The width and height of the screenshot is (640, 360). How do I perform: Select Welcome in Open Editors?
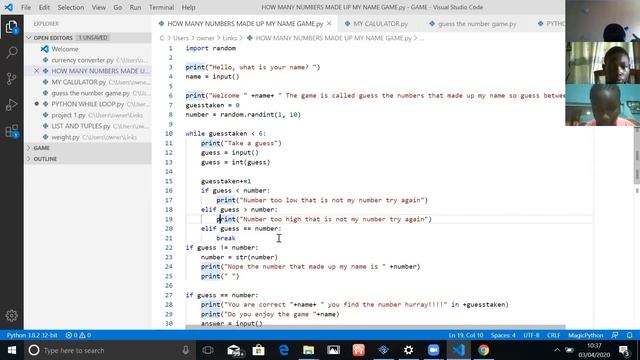click(88, 49)
